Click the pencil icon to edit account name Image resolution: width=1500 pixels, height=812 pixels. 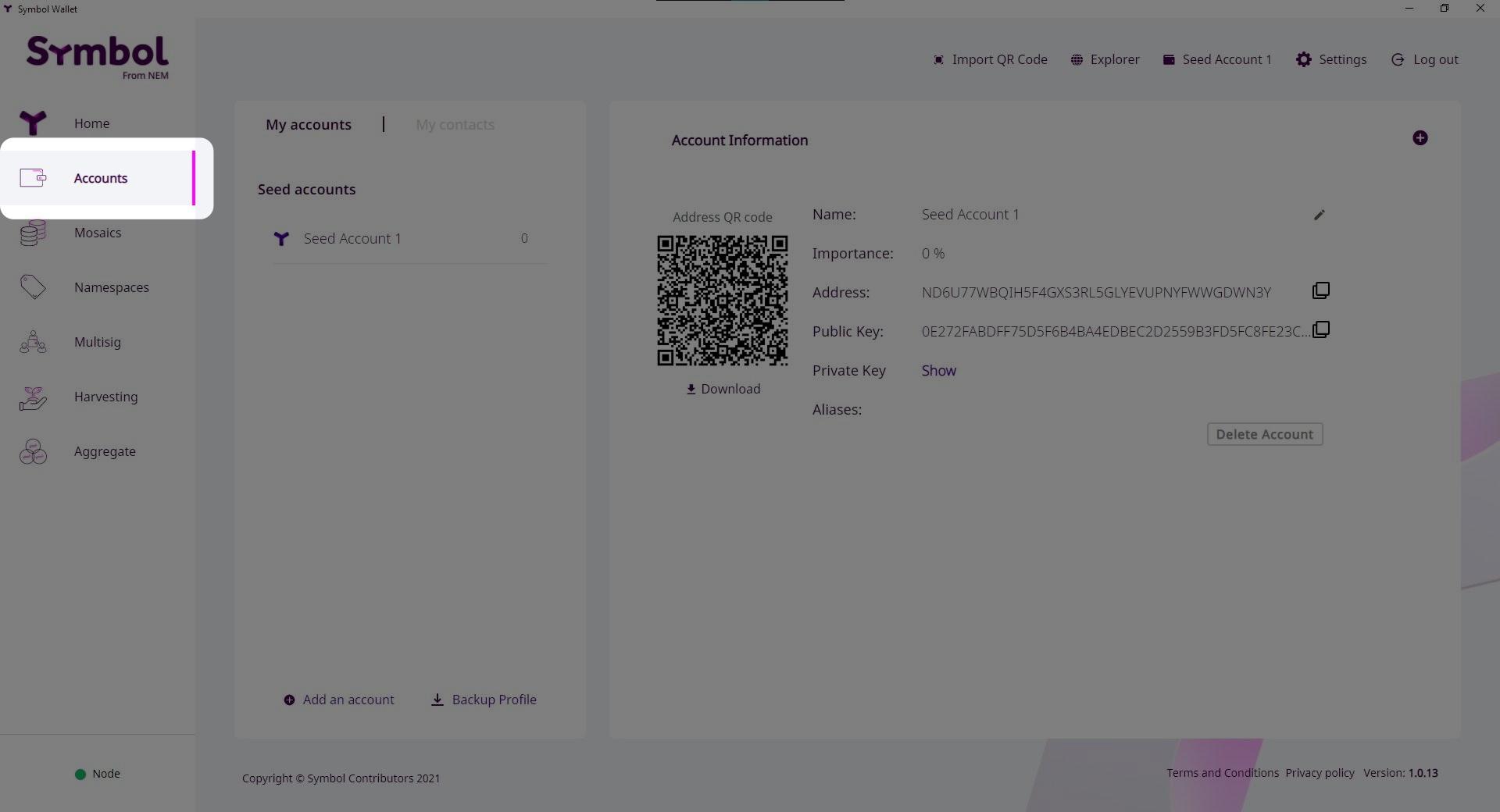tap(1319, 215)
